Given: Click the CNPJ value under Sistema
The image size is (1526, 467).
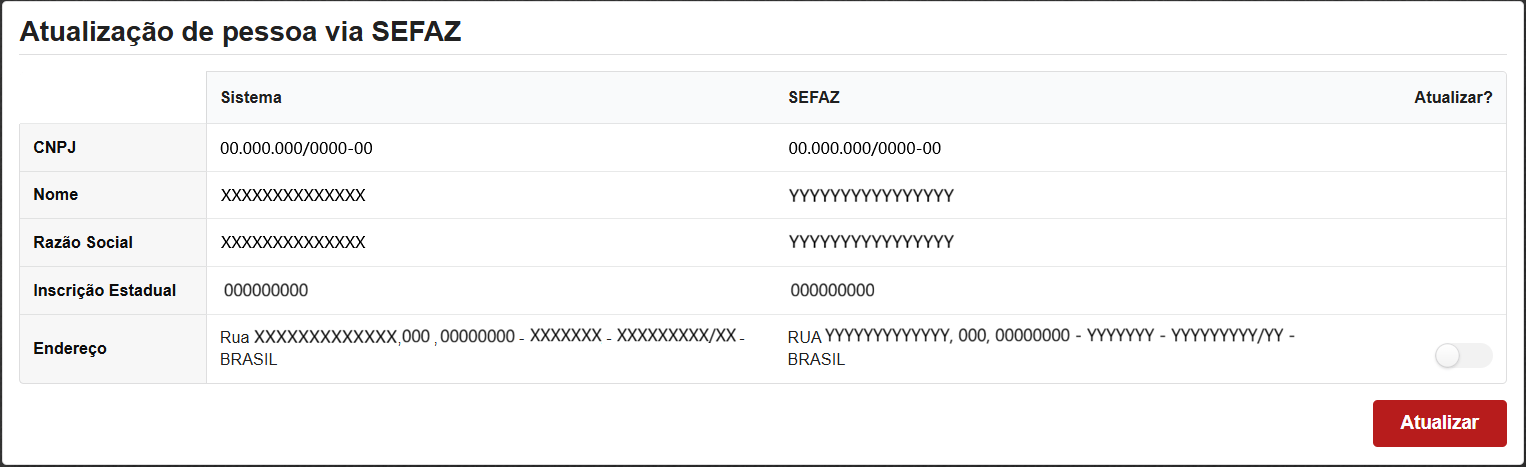Looking at the screenshot, I should 296,149.
